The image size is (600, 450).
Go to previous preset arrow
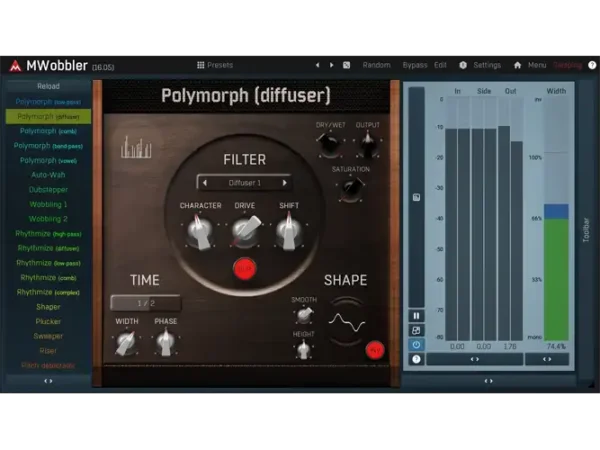pos(317,65)
